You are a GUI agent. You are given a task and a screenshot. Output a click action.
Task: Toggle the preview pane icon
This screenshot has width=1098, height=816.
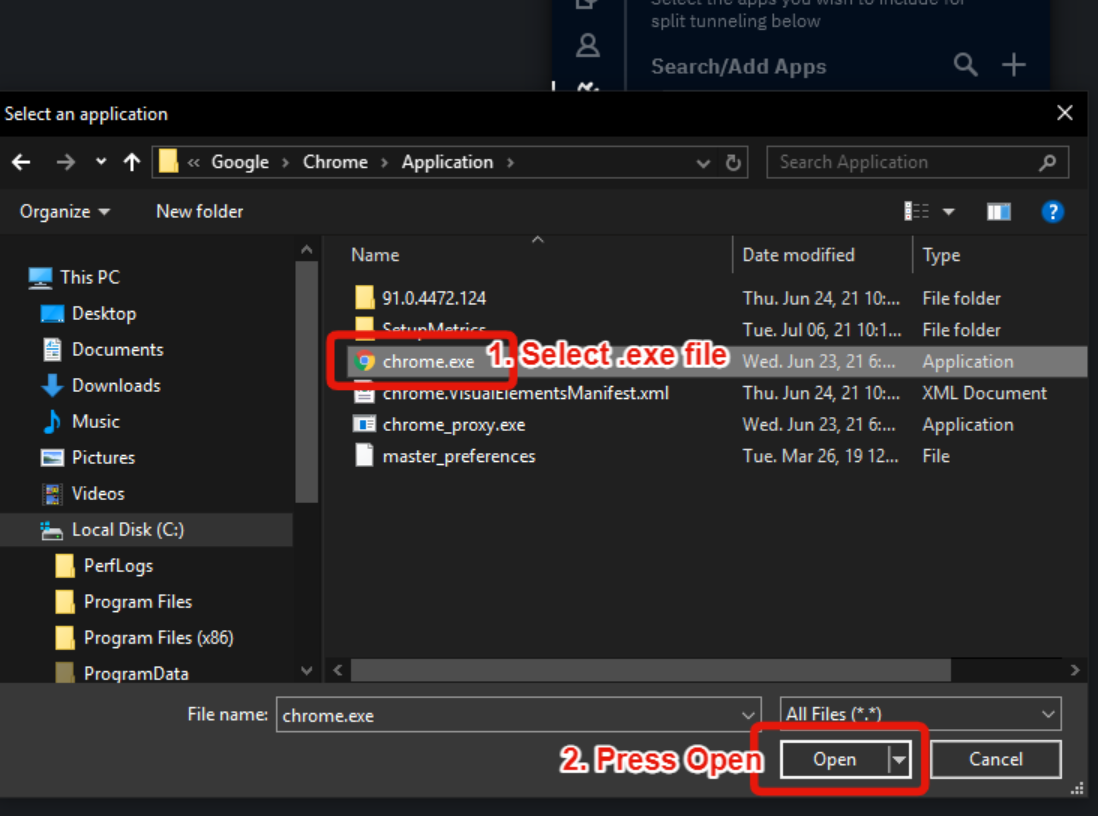998,211
